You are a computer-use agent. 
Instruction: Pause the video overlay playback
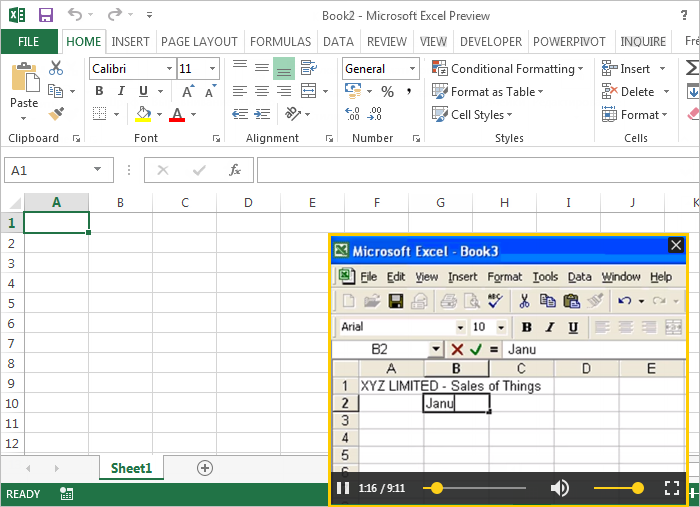[343, 488]
